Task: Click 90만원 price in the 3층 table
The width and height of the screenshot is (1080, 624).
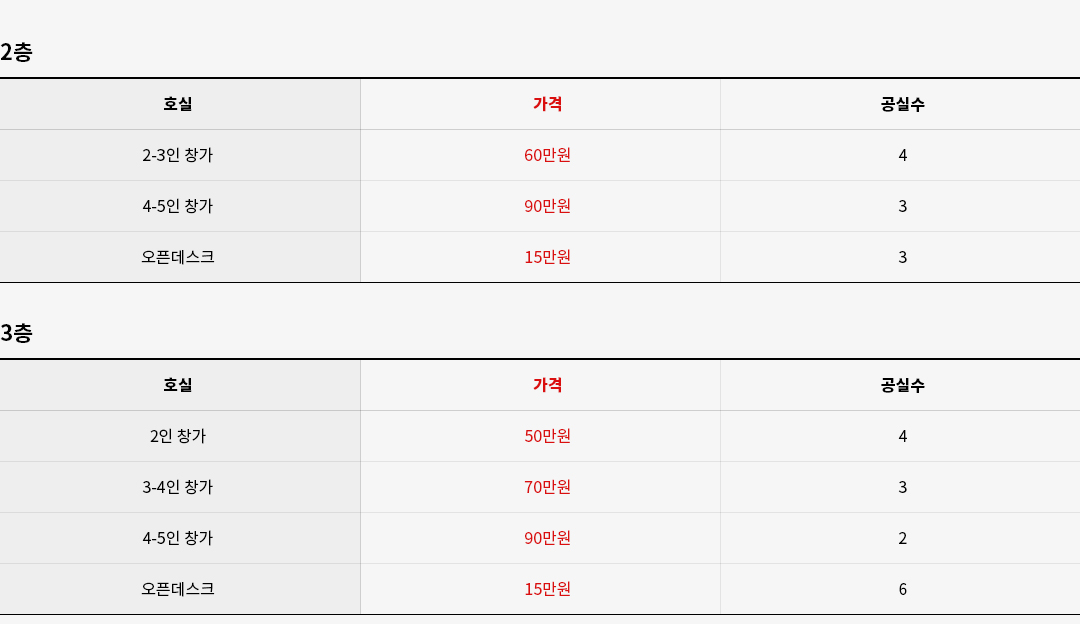Action: pyautogui.click(x=548, y=538)
